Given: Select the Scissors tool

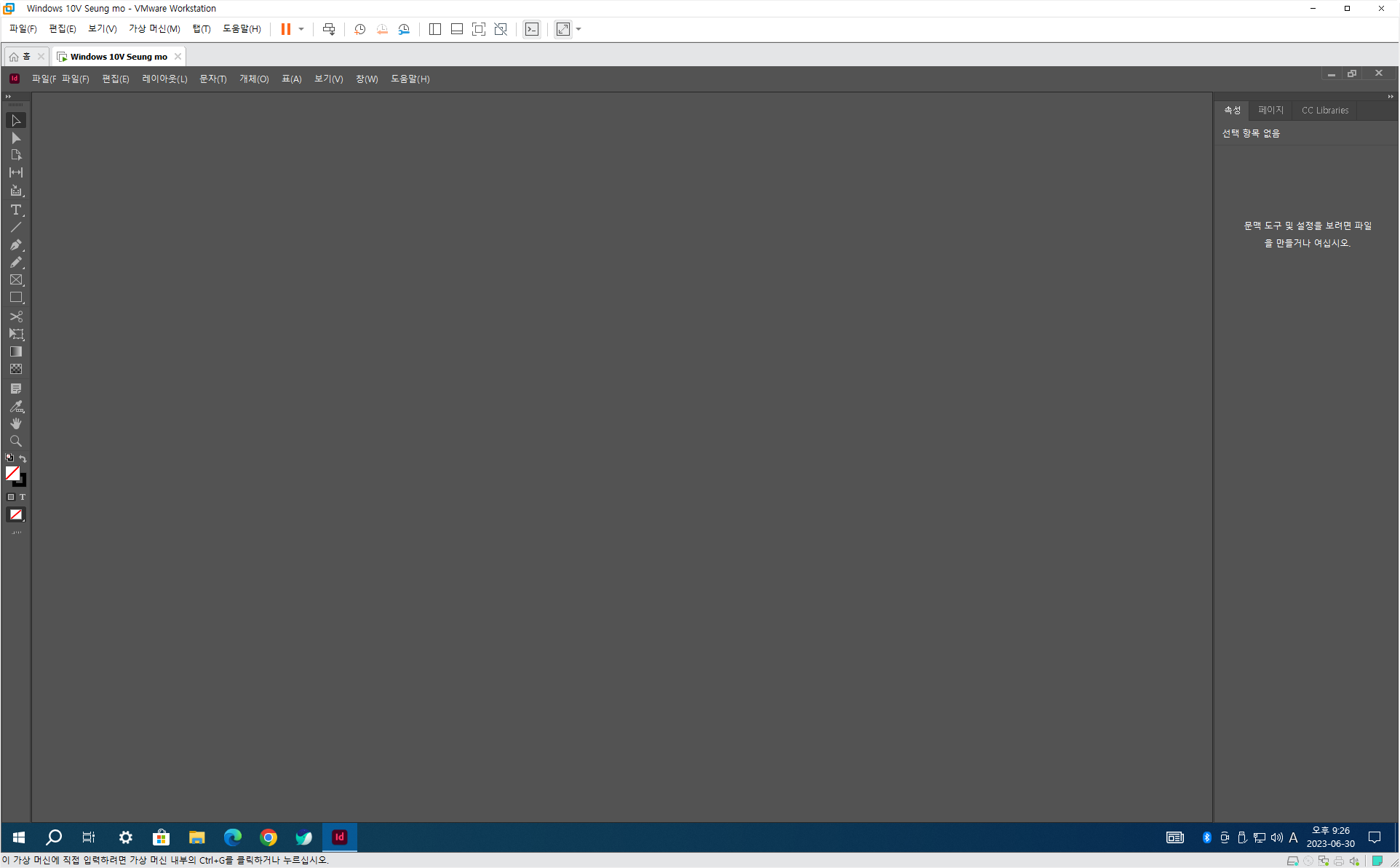Looking at the screenshot, I should click(x=16, y=316).
